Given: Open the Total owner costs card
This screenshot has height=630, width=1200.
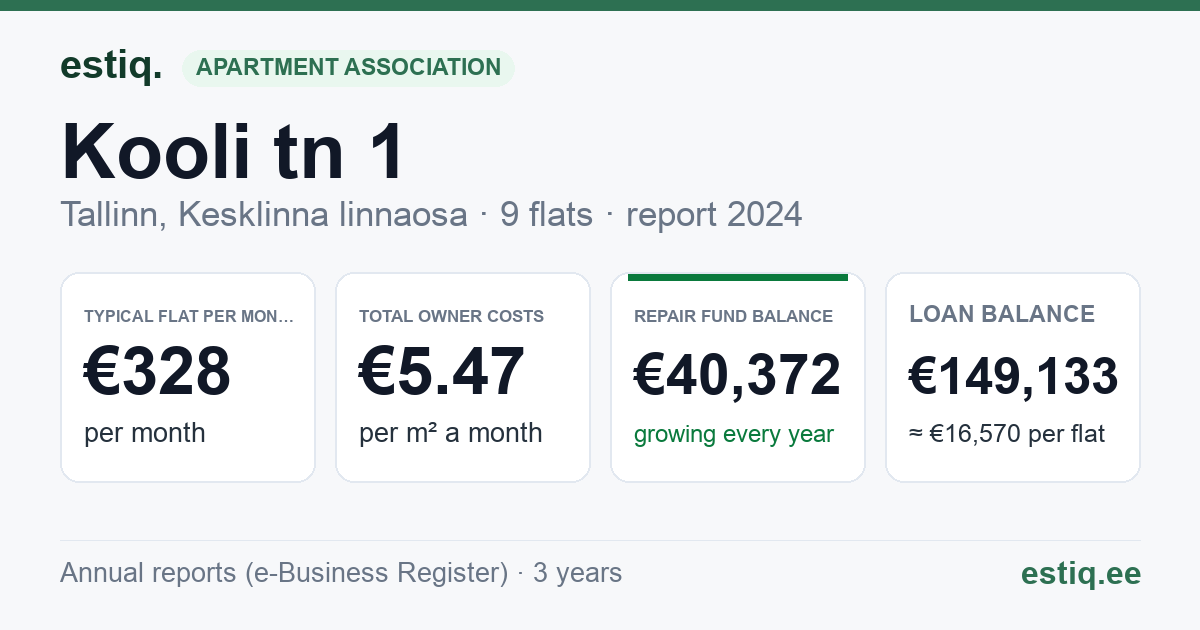Looking at the screenshot, I should coord(463,377).
